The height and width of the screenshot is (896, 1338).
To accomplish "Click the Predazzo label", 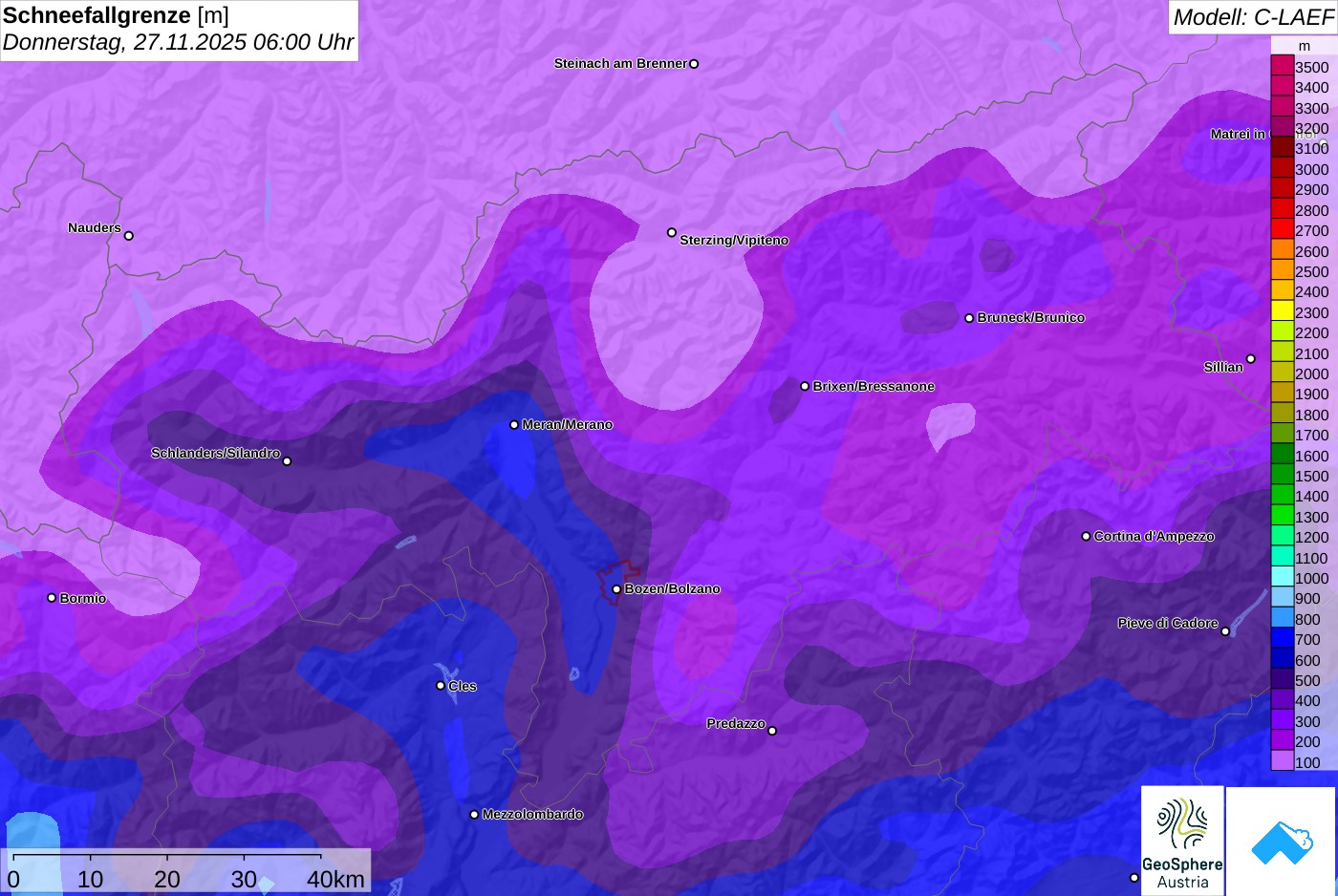I will (x=736, y=724).
